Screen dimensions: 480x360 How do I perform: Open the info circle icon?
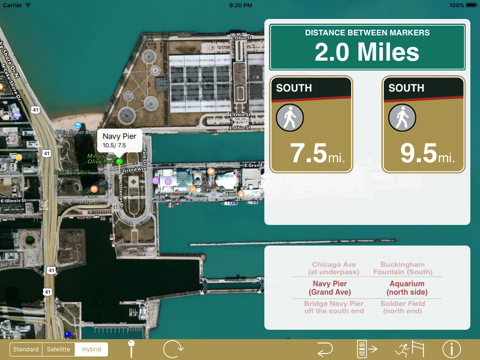point(451,349)
